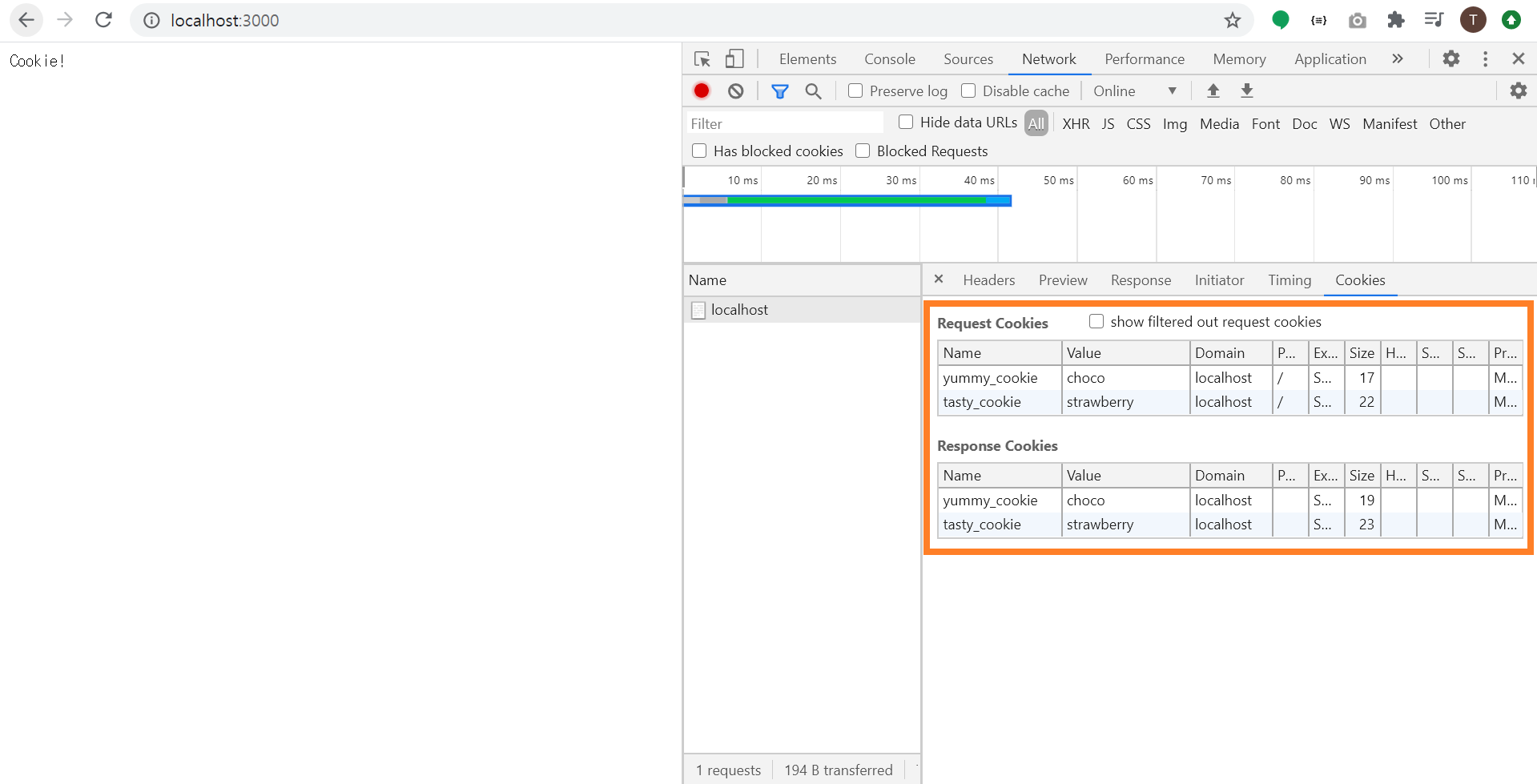Screen dimensions: 1537x784
Task: Open the Performance tab
Action: (1145, 59)
